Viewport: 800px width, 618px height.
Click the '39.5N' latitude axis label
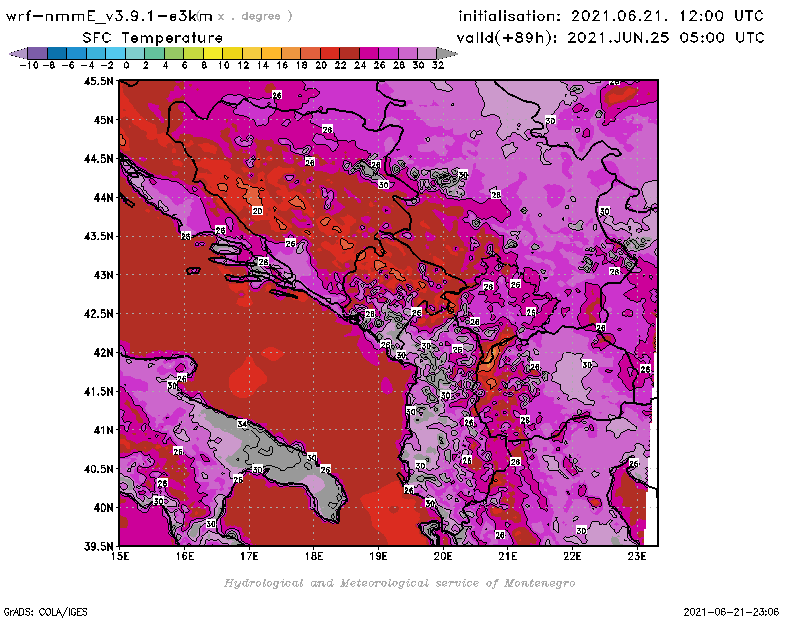[98, 547]
